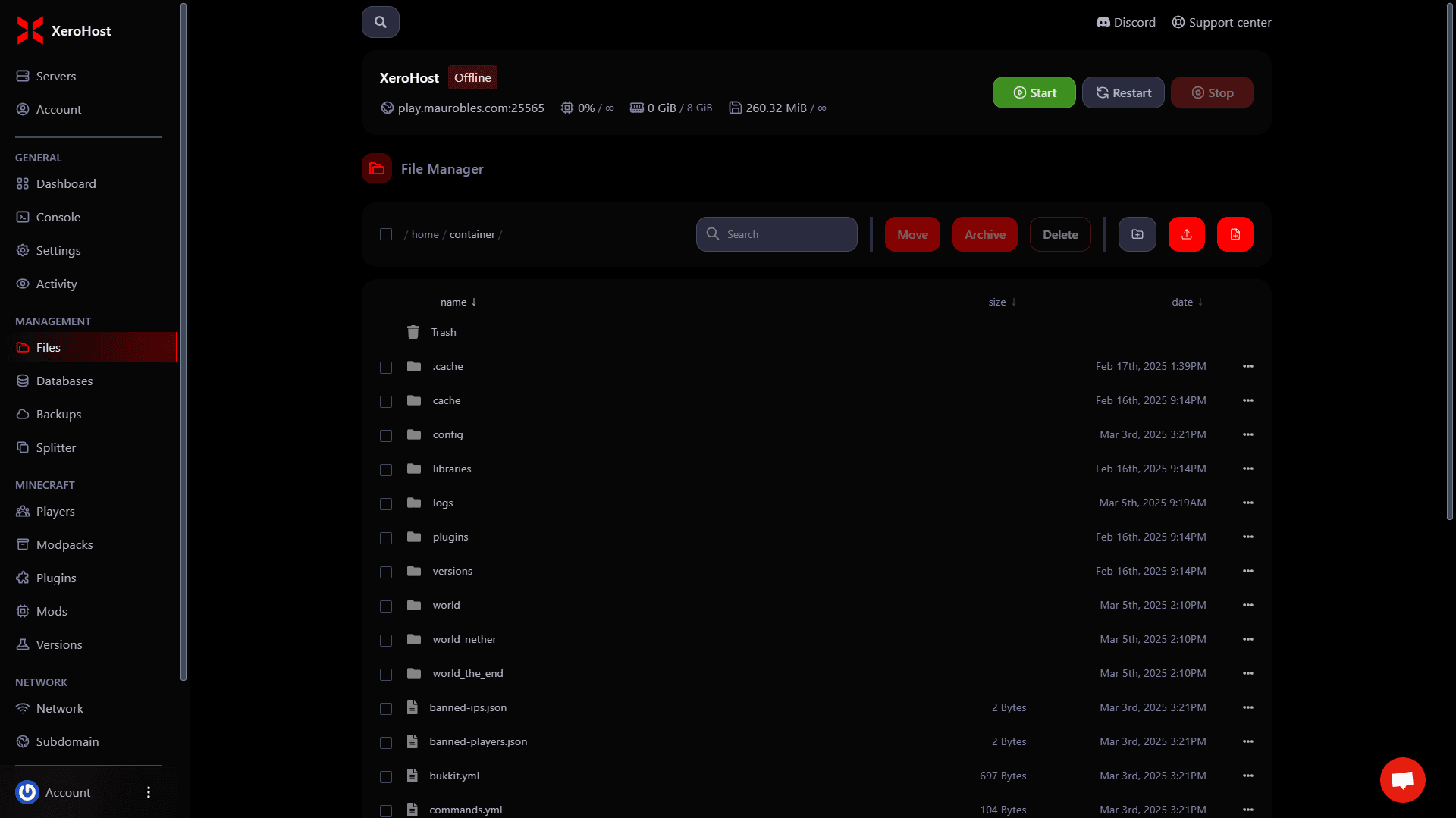The width and height of the screenshot is (1456, 818).
Task: Click the Stop server button
Action: point(1212,92)
